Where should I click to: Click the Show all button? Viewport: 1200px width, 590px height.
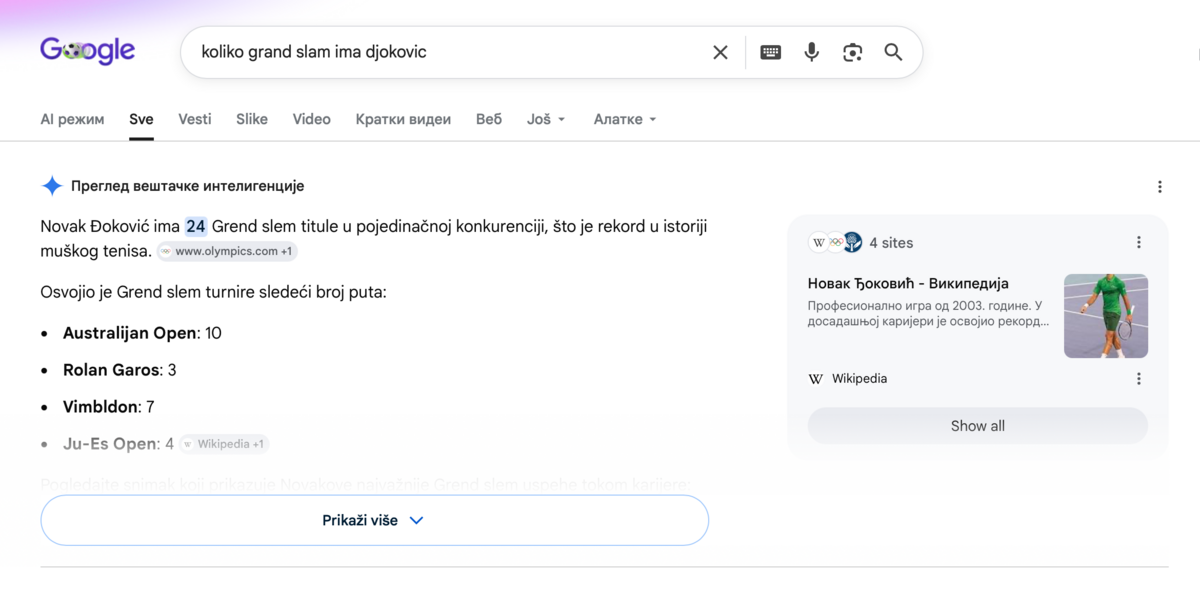[977, 426]
